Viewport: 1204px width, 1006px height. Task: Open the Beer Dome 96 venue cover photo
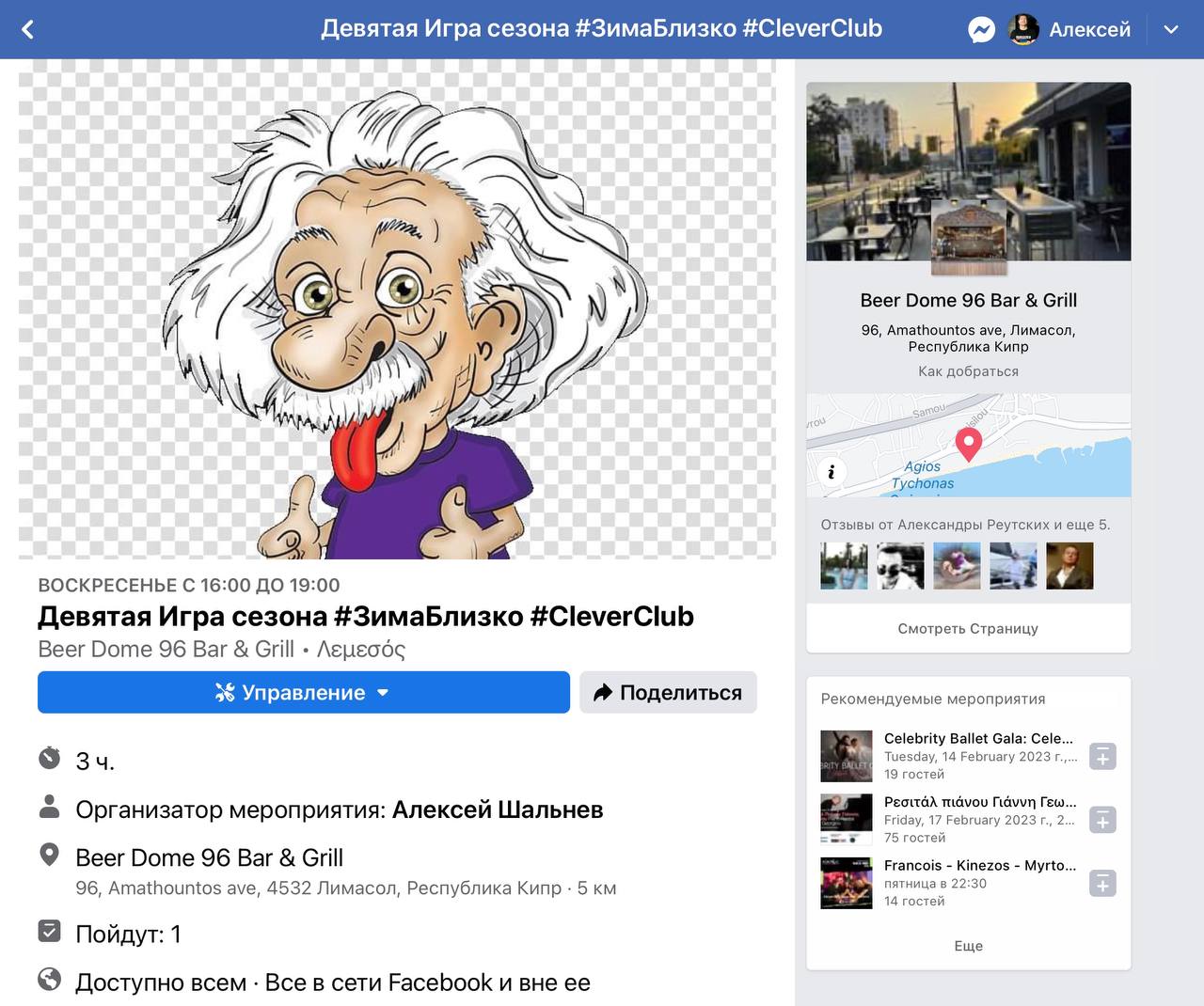coord(968,171)
